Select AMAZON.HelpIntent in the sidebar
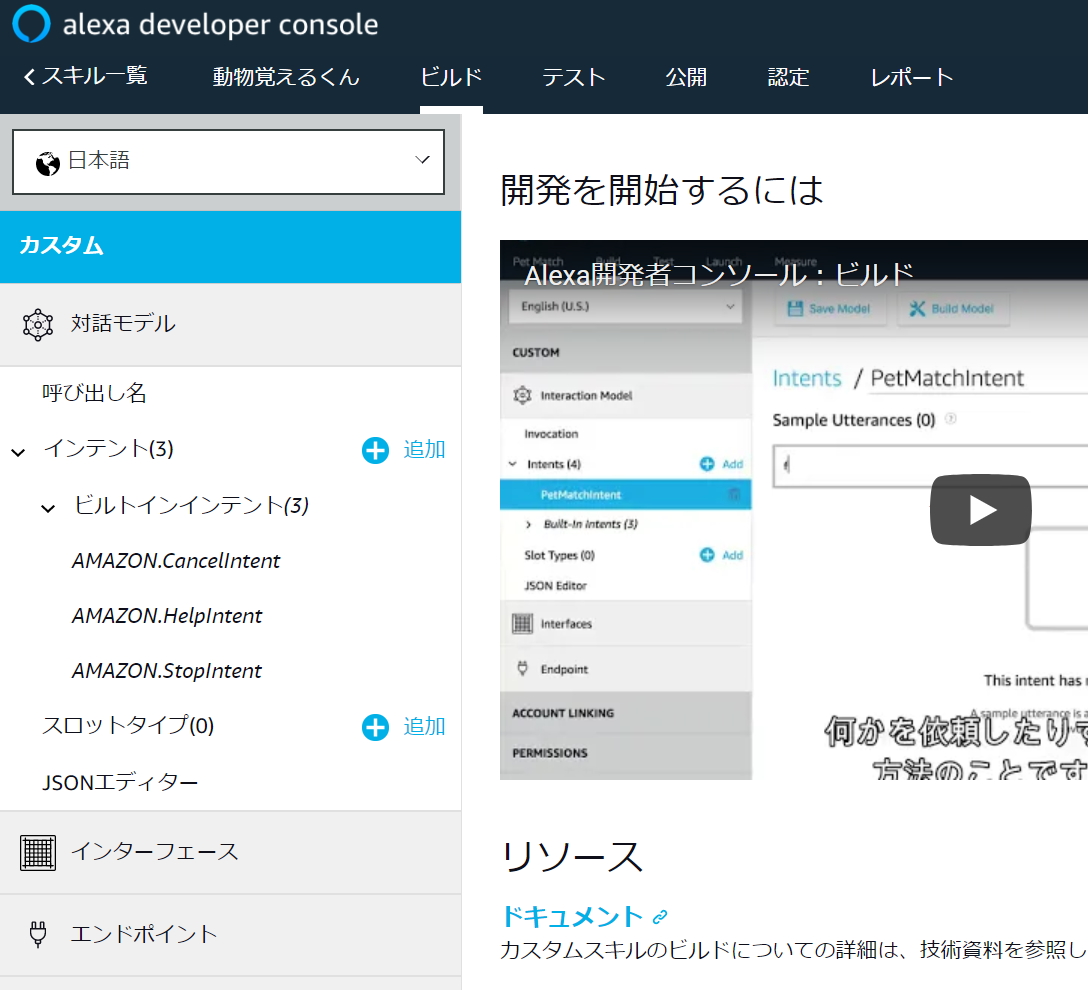Viewport: 1088px width, 990px height. coord(167,616)
